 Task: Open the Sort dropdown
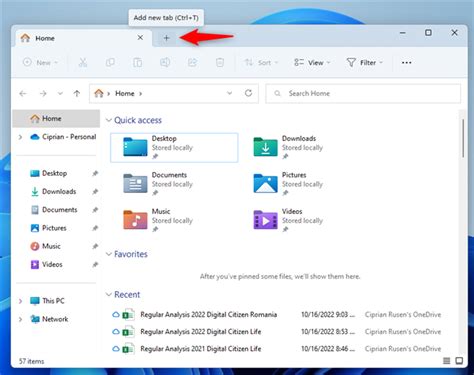click(261, 62)
